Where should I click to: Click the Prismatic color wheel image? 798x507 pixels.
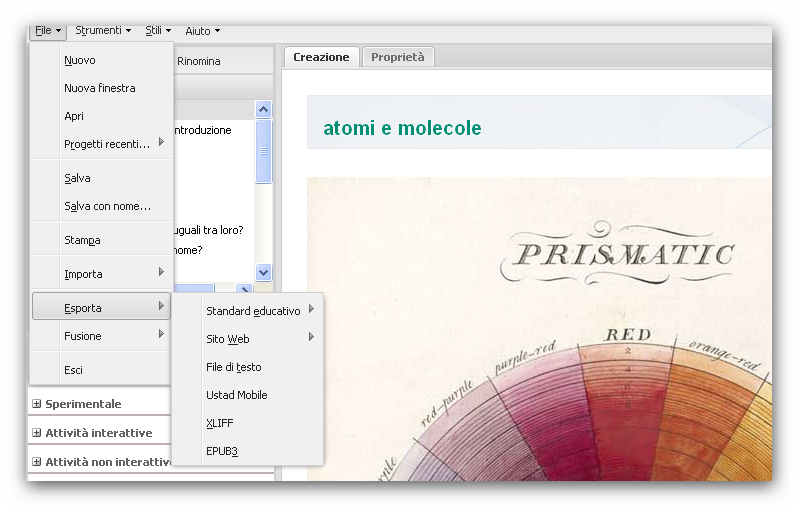[x=539, y=329]
